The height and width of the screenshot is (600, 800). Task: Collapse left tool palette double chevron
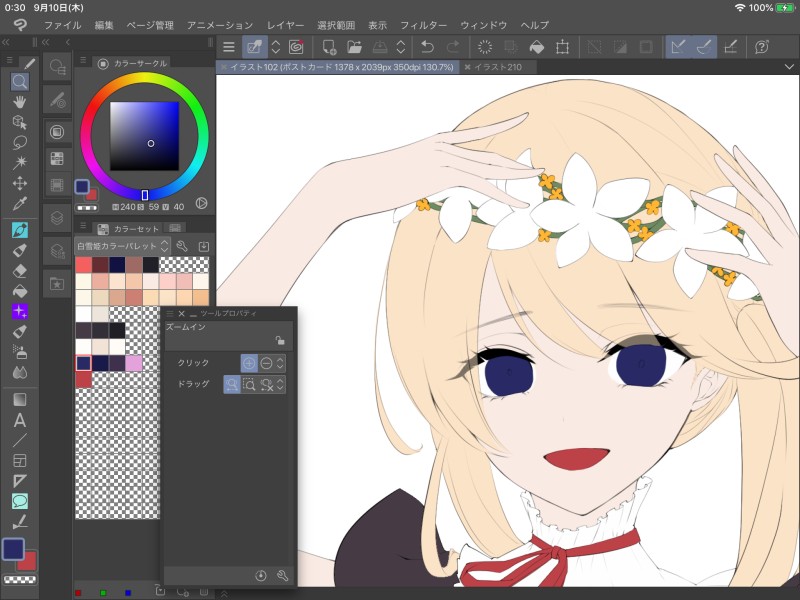coord(6,42)
